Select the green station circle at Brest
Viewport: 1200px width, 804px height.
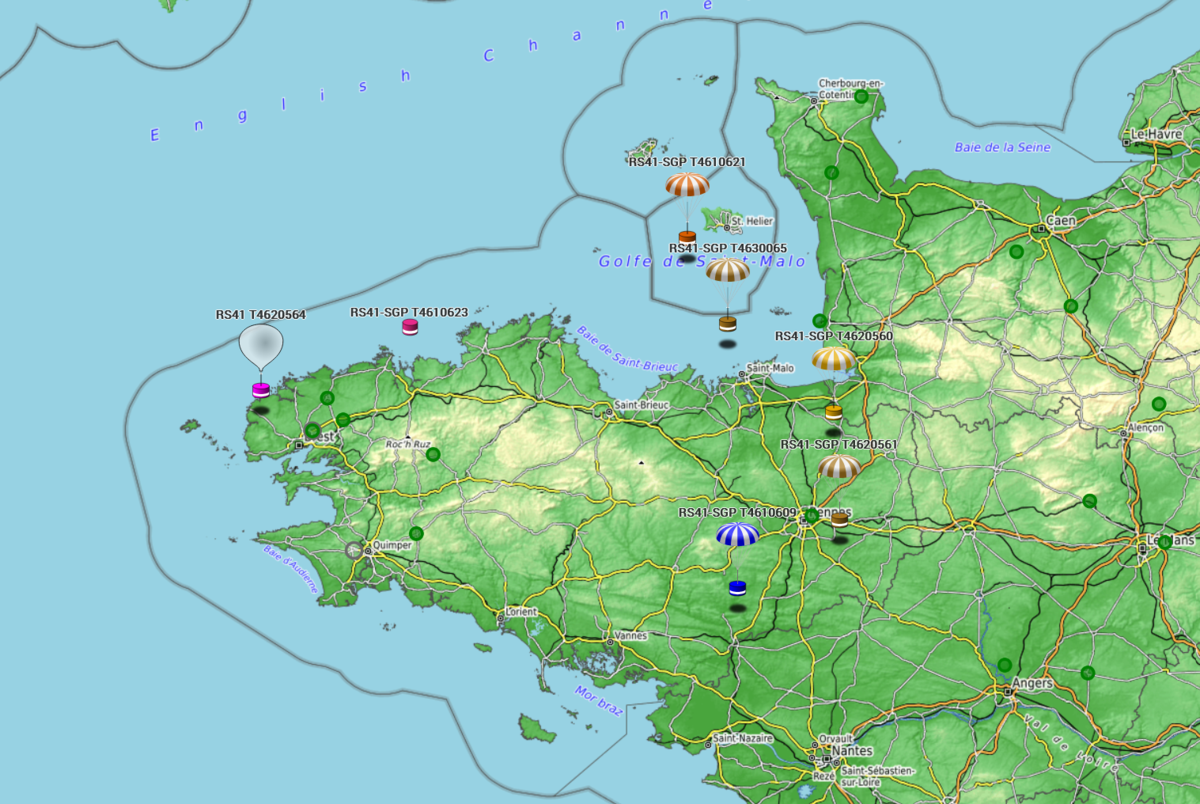(x=313, y=431)
